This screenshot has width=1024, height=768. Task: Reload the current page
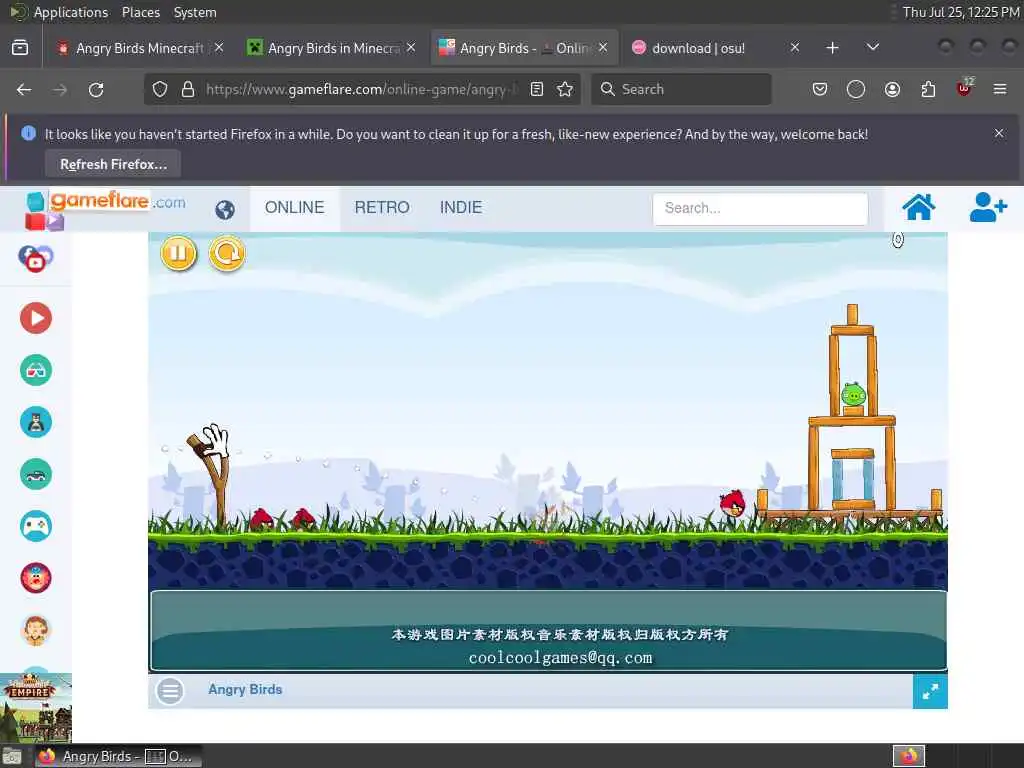96,89
